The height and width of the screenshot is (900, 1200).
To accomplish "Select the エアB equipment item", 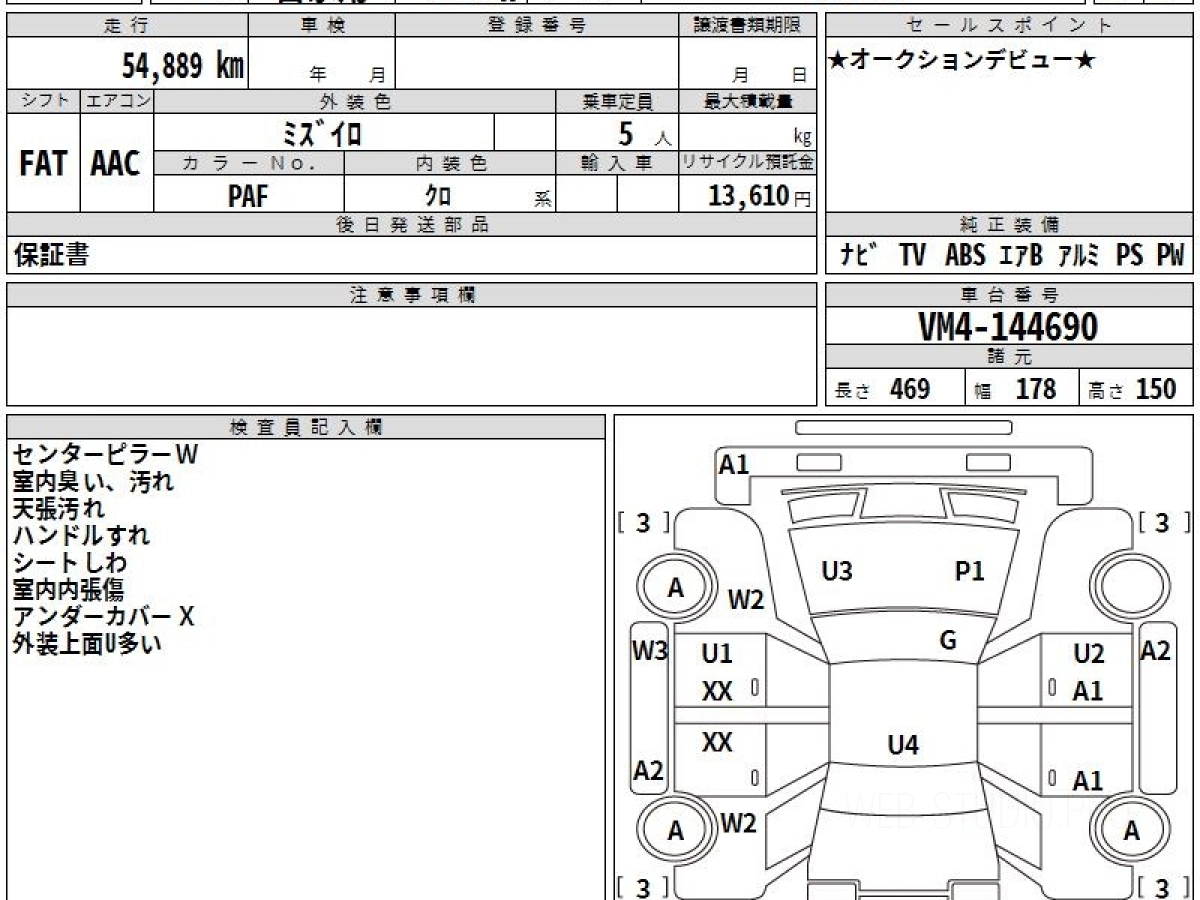I will click(1021, 255).
